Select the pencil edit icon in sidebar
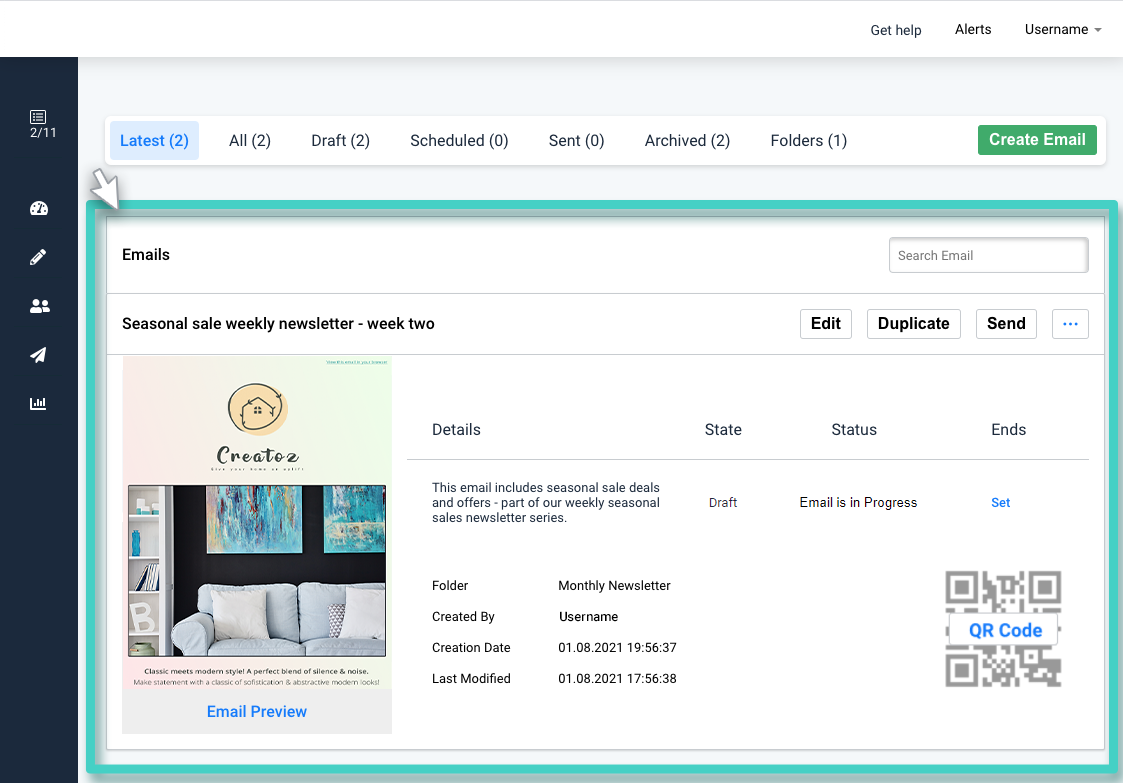This screenshot has width=1123, height=783. 38,257
